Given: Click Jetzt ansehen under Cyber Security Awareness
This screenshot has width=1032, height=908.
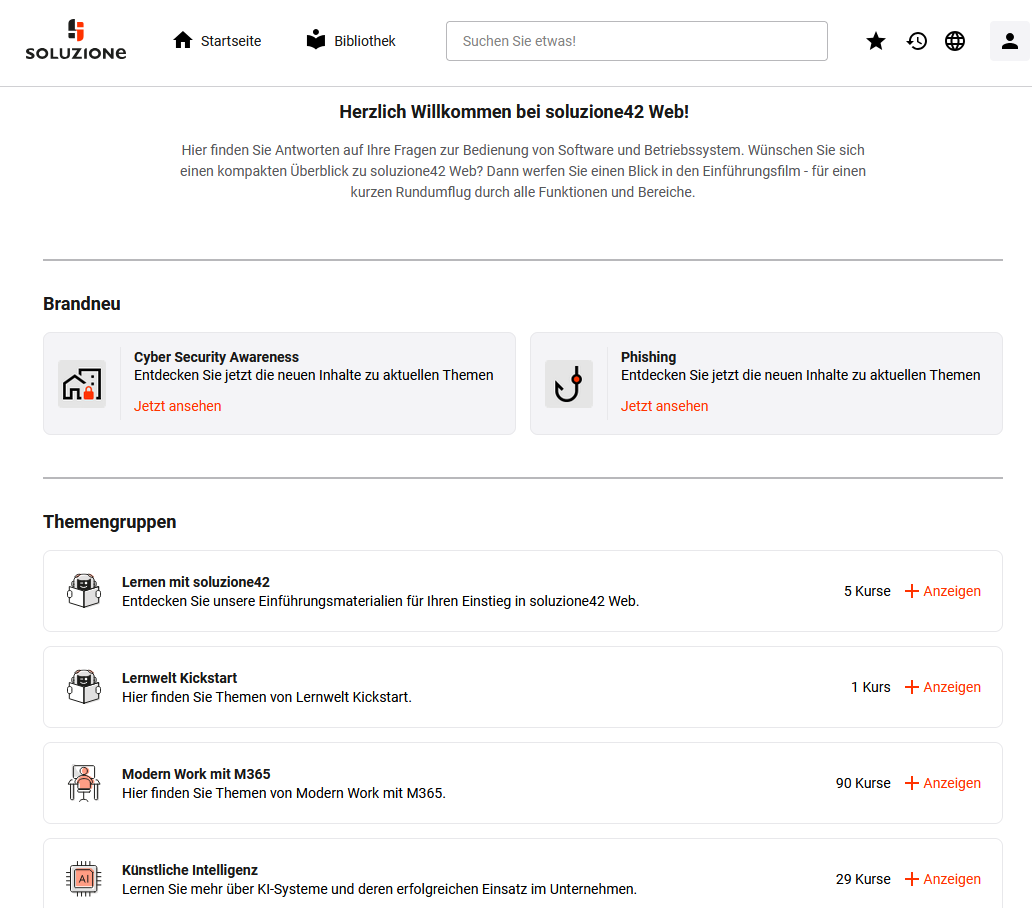Looking at the screenshot, I should click(178, 406).
